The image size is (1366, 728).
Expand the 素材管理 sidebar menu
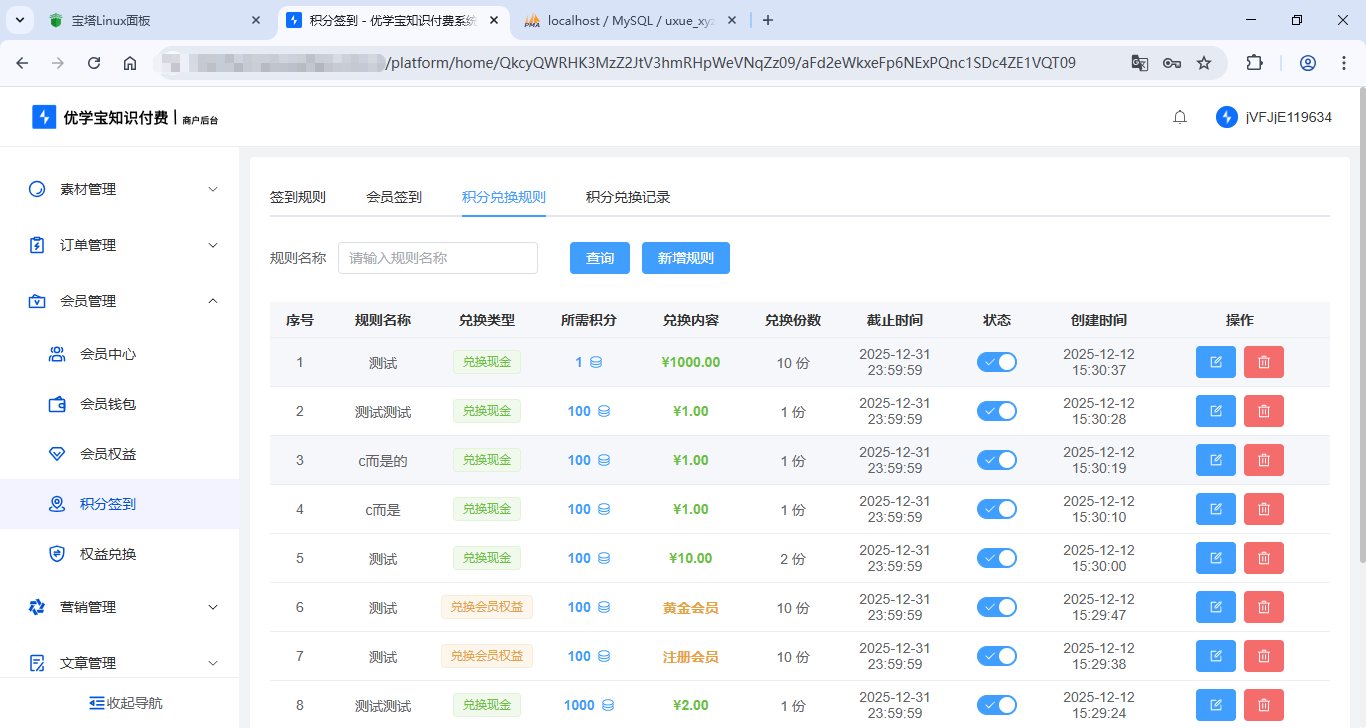120,189
